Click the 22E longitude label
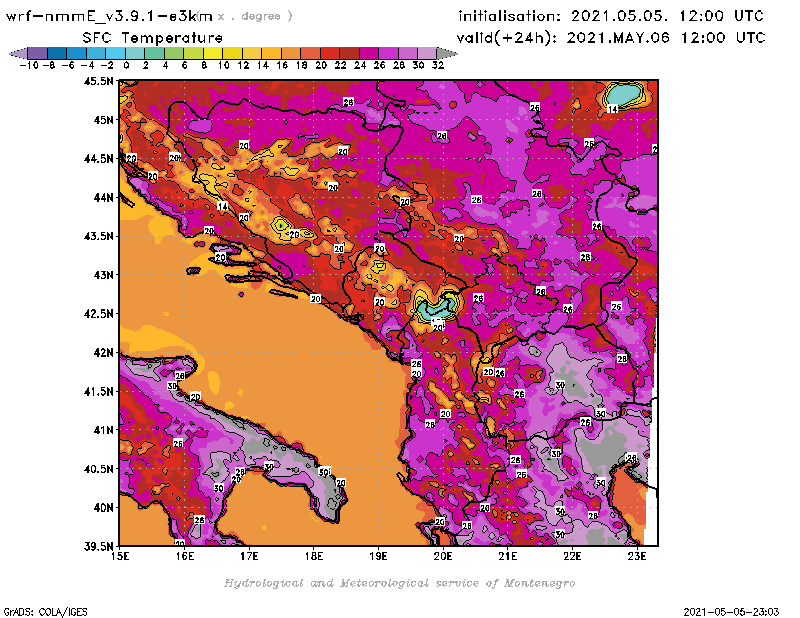 572,556
